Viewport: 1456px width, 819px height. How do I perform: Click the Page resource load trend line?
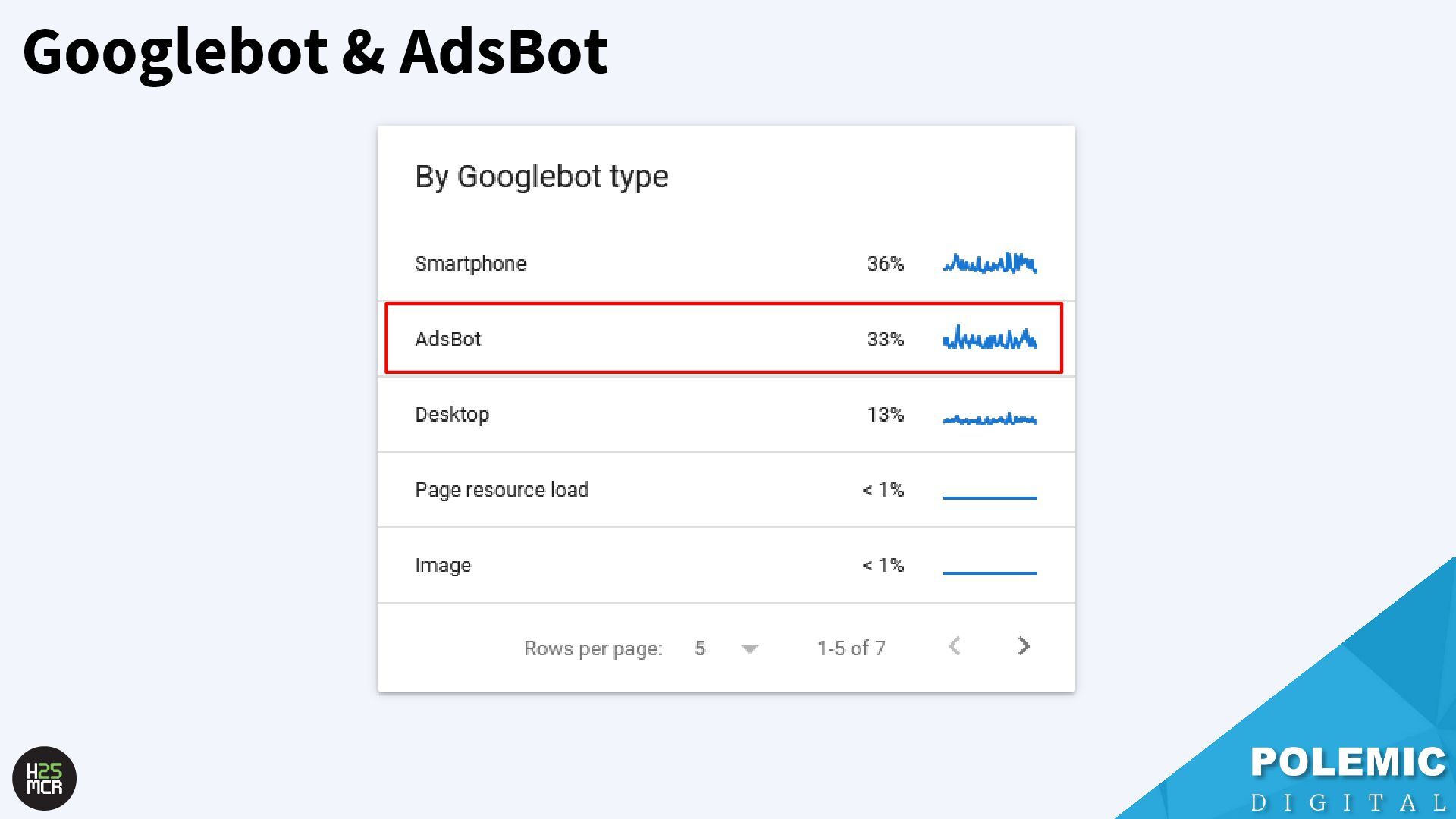pyautogui.click(x=990, y=497)
